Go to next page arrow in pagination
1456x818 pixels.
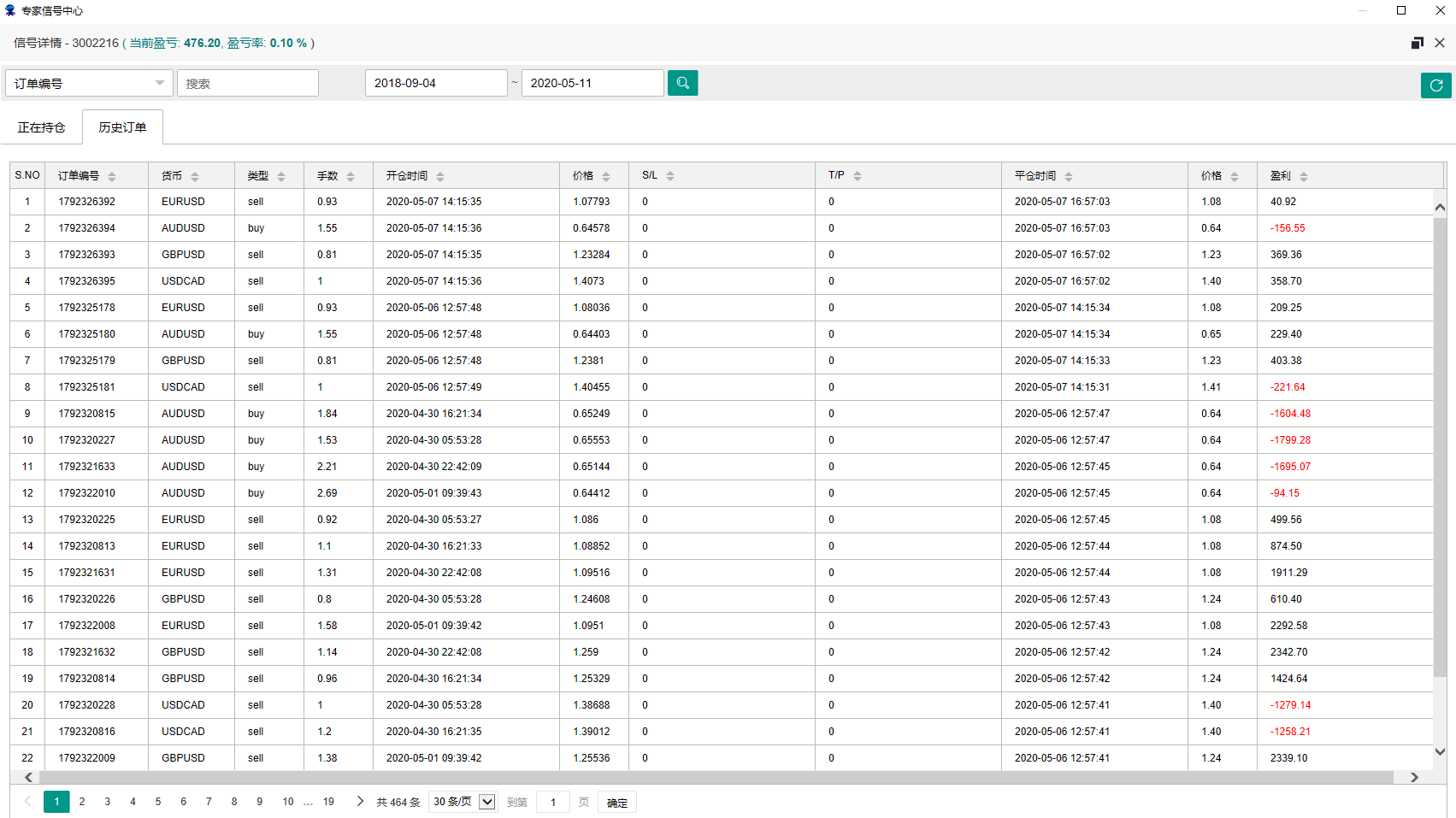click(360, 802)
